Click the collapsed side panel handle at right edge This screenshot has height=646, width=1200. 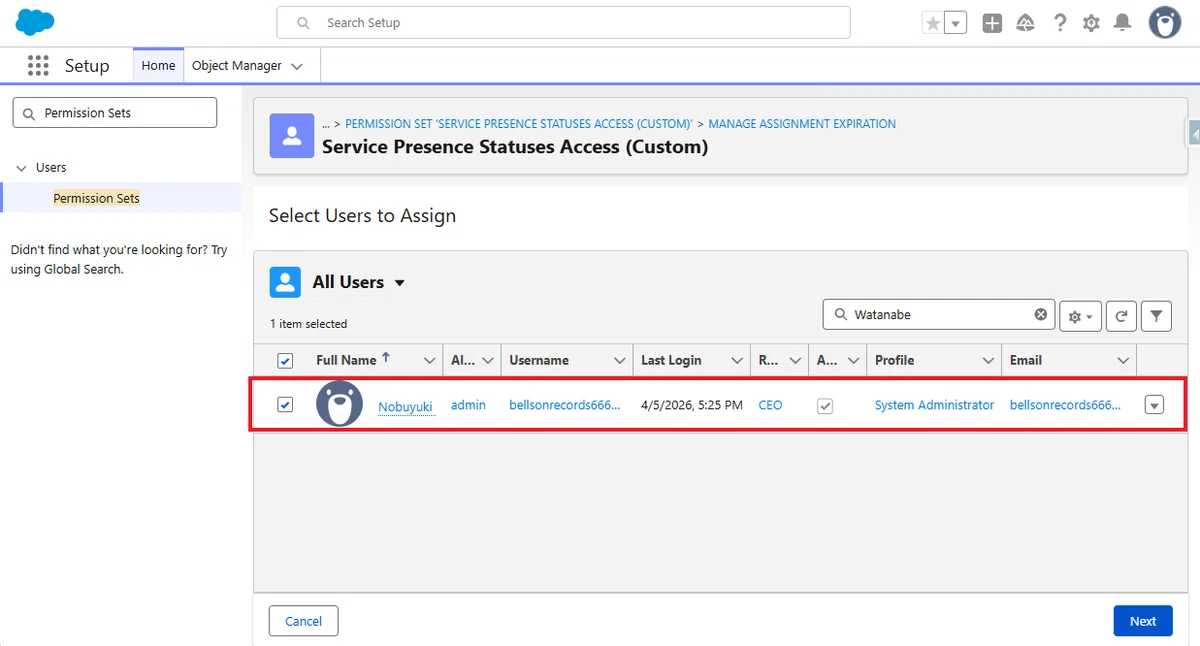(1193, 133)
